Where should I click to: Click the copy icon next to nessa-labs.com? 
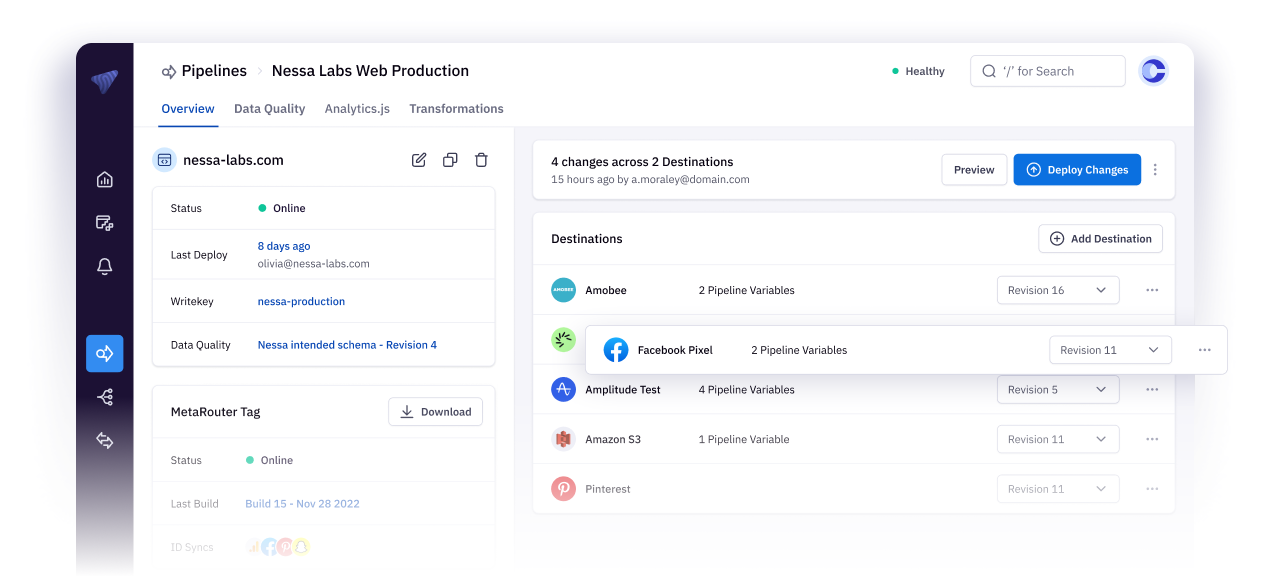[x=450, y=160]
